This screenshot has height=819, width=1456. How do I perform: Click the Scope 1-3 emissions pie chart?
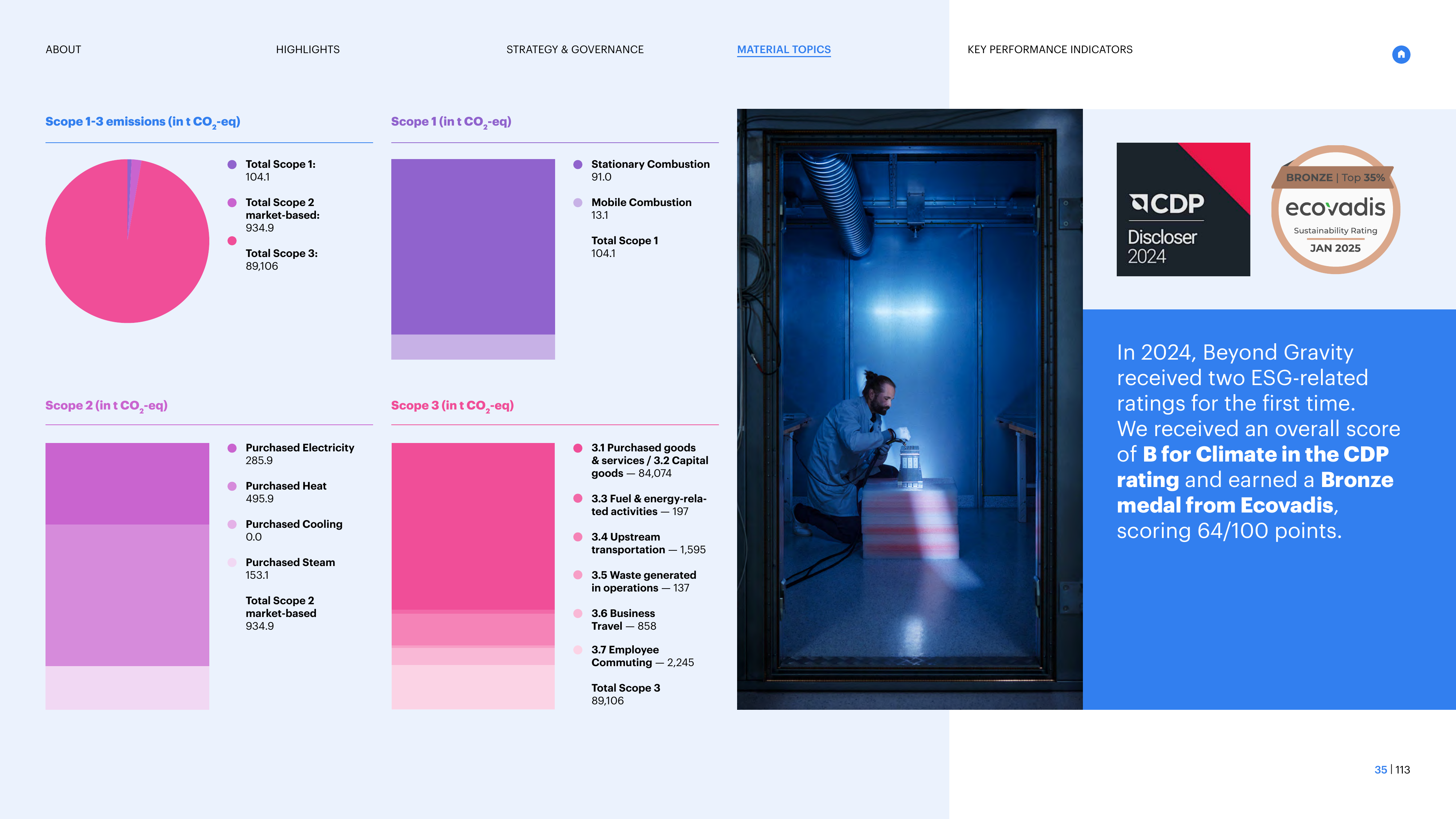point(127,241)
